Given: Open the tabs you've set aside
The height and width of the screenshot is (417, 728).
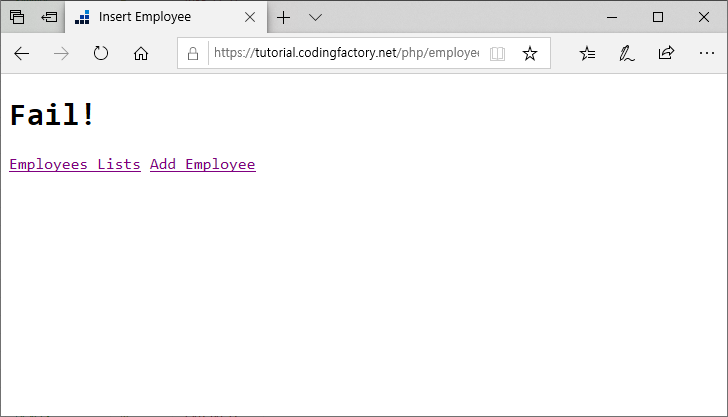Looking at the screenshot, I should pos(17,17).
